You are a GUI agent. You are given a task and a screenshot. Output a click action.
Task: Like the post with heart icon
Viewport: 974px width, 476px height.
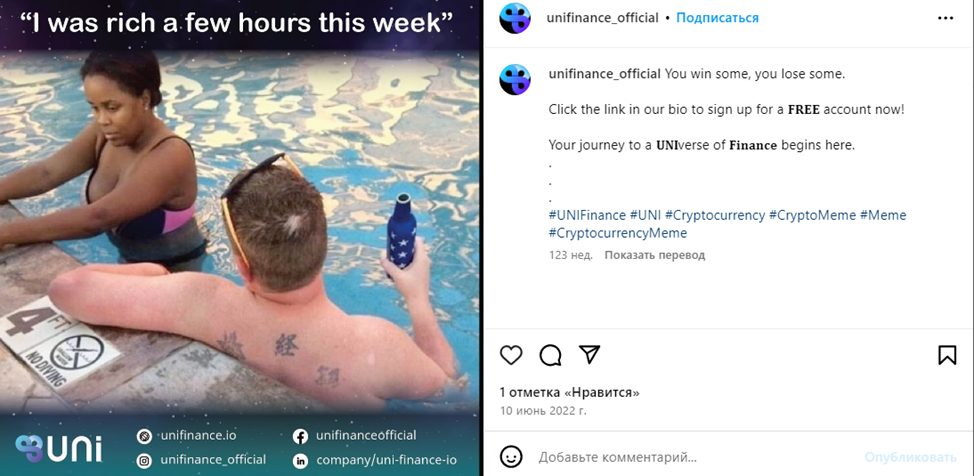511,355
